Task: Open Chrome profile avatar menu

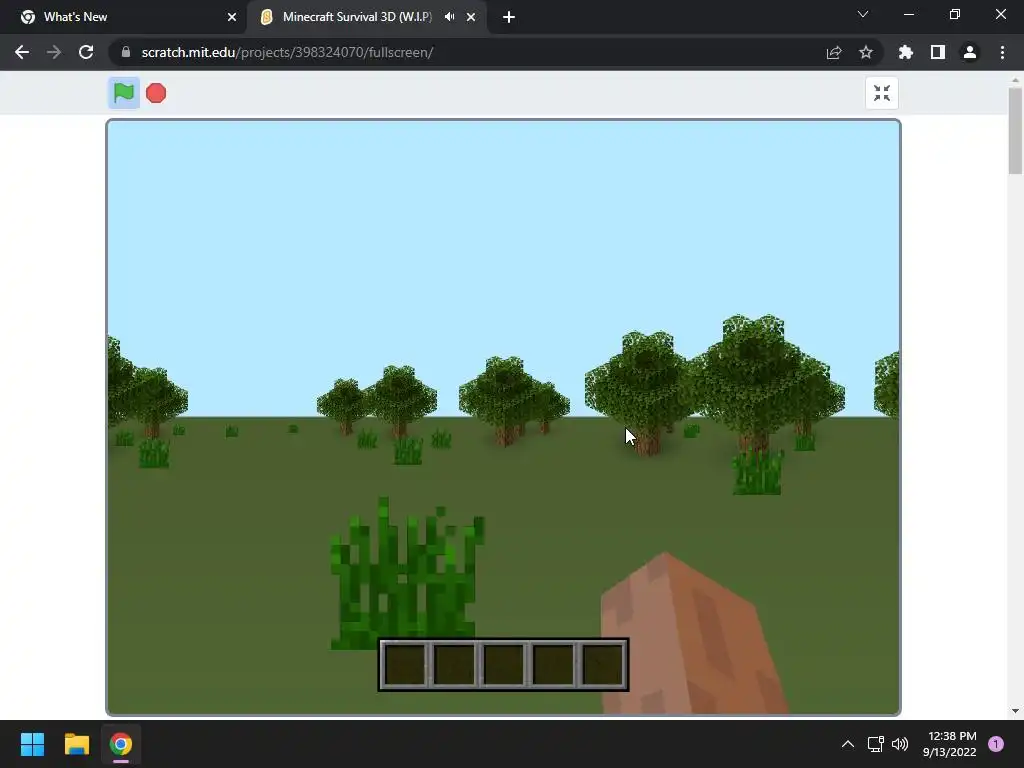Action: coord(970,52)
